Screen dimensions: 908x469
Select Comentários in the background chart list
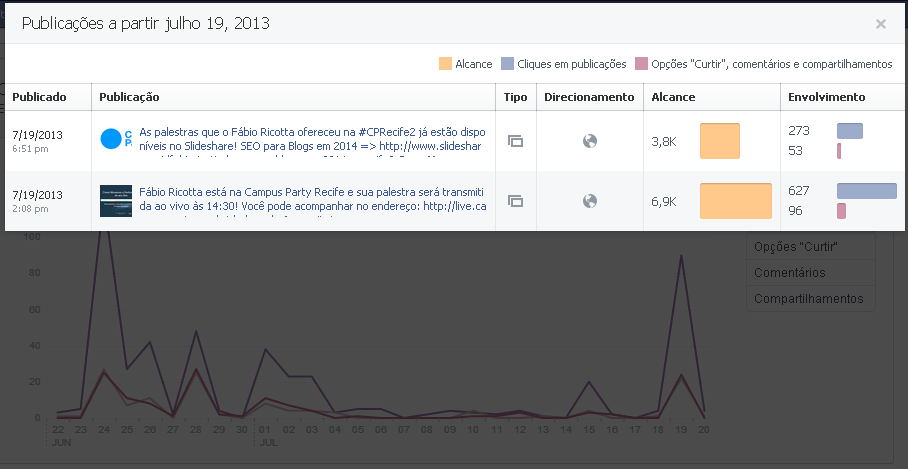[x=789, y=272]
